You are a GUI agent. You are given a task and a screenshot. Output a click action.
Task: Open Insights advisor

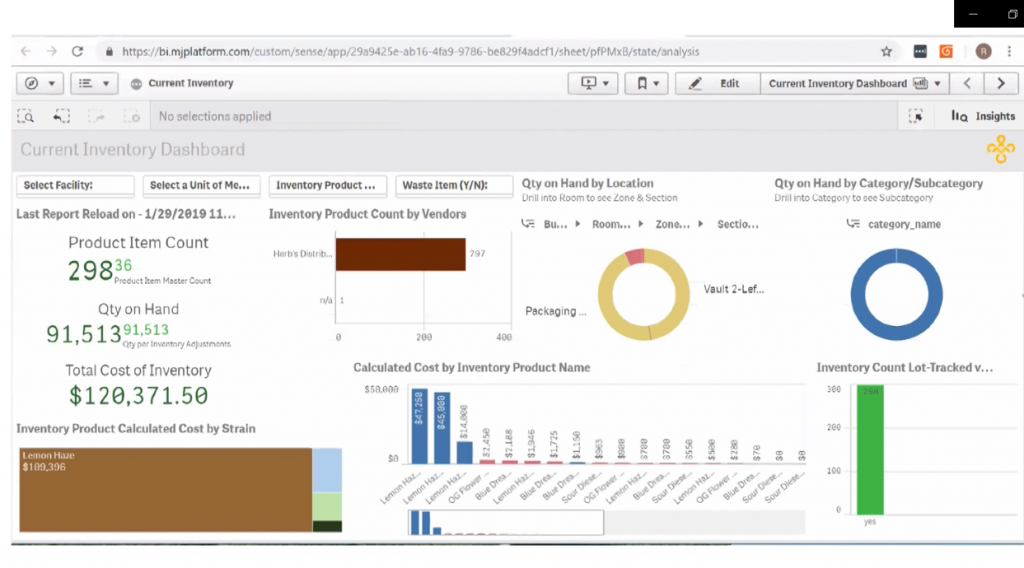coord(983,117)
